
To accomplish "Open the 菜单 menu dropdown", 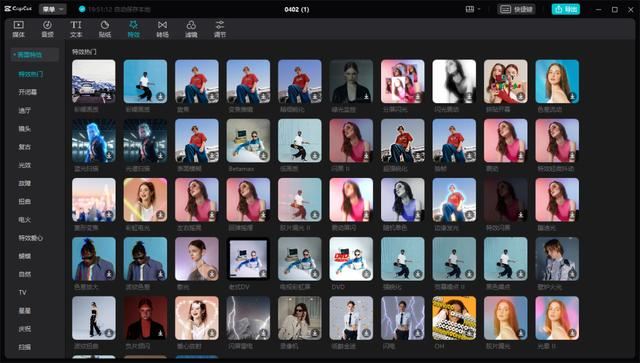I will click(x=53, y=9).
